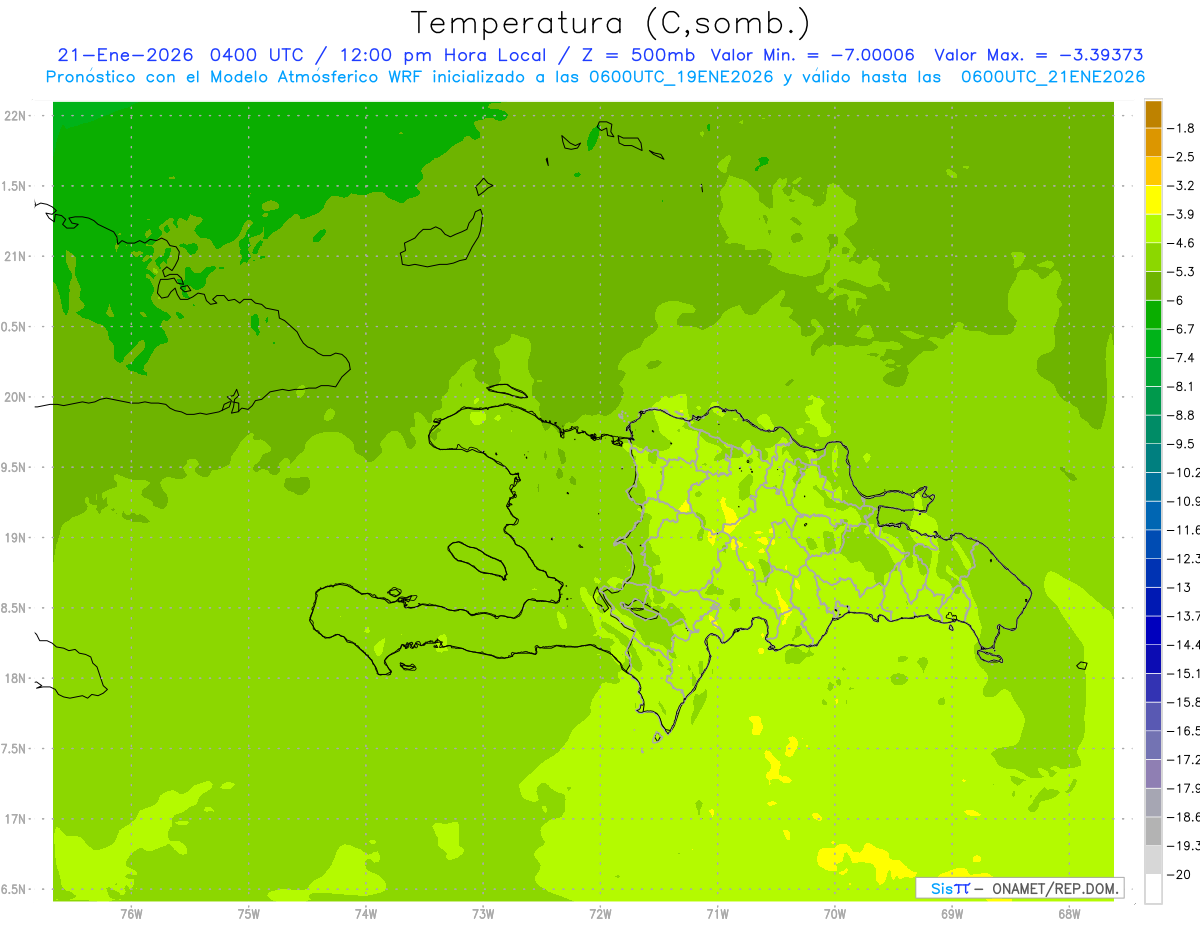The height and width of the screenshot is (927, 1200).
Task: Click the '22N' latitude label
Action: [15, 115]
